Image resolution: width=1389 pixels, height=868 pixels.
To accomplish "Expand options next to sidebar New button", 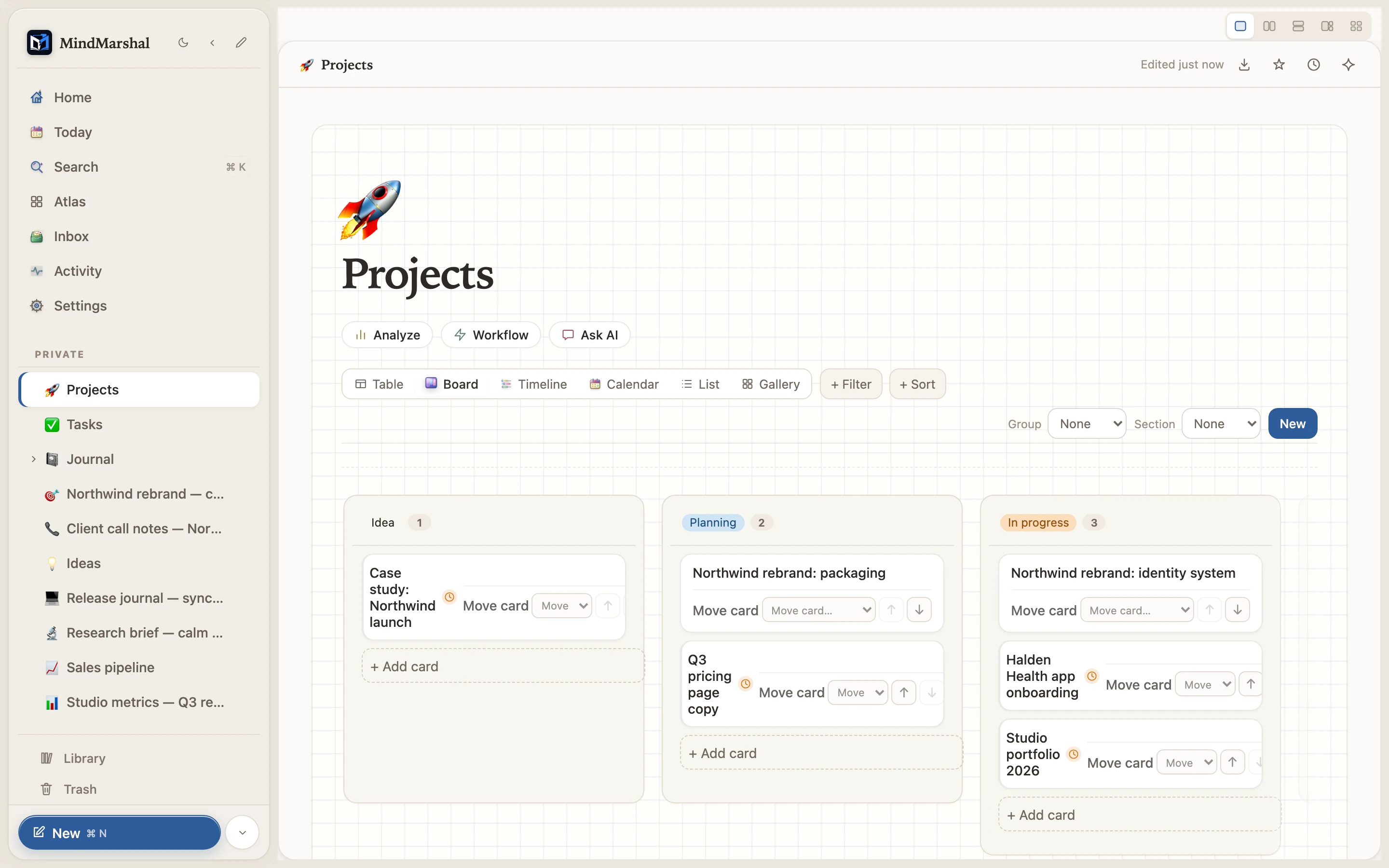I will (242, 833).
